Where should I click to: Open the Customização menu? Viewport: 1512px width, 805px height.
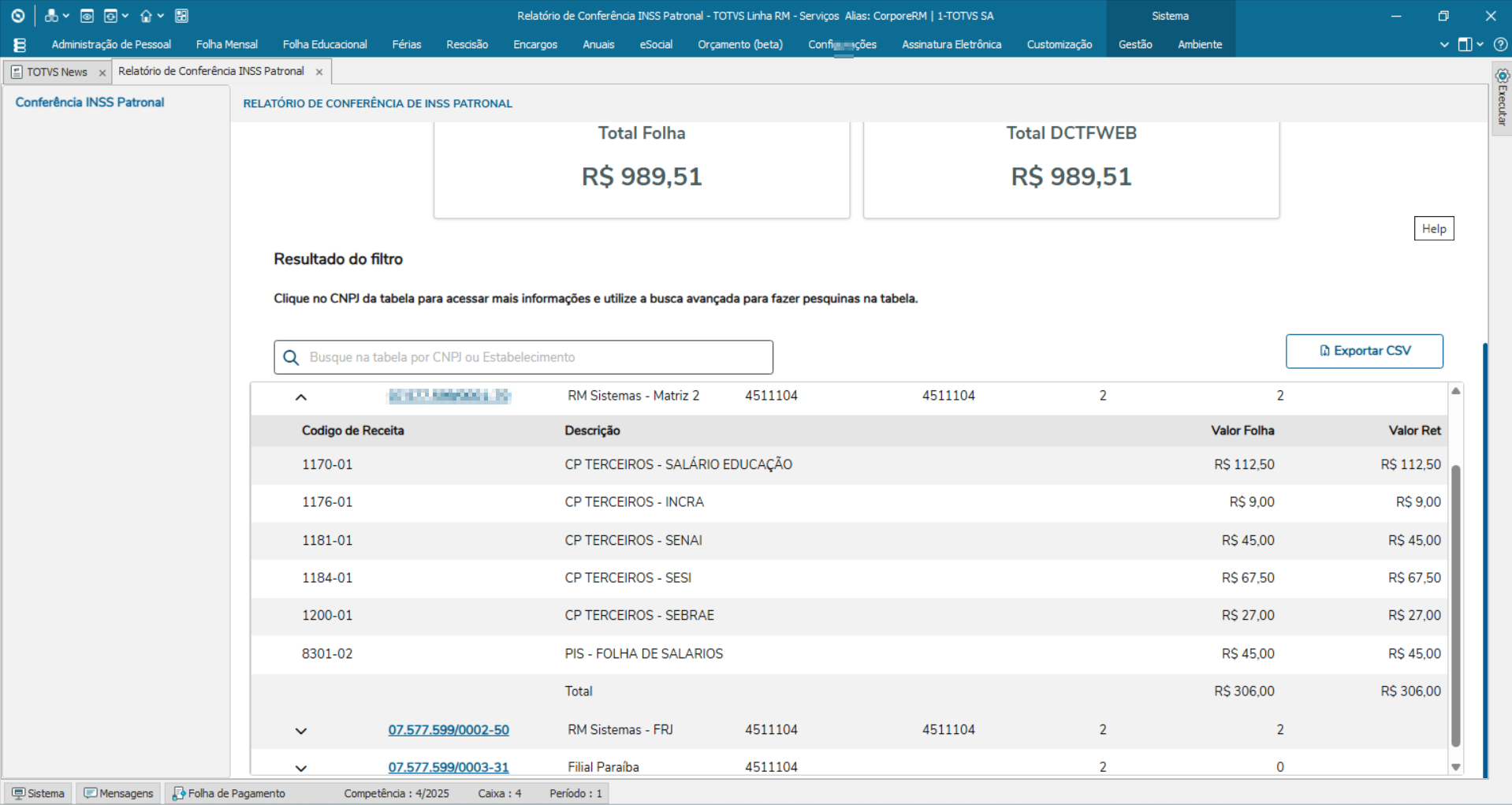pos(1060,44)
